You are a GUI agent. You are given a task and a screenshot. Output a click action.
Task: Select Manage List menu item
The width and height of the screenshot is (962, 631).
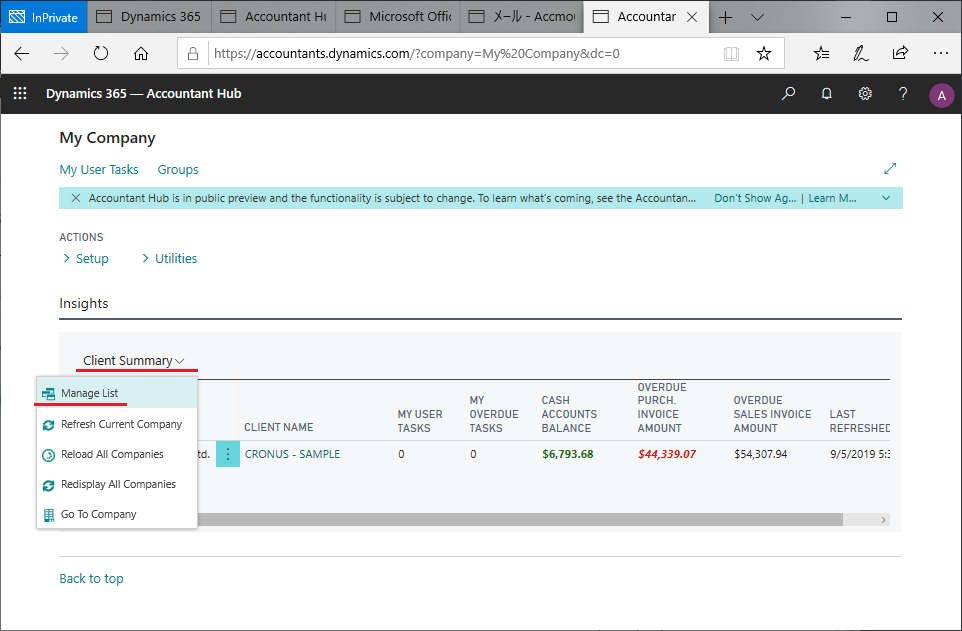point(117,393)
